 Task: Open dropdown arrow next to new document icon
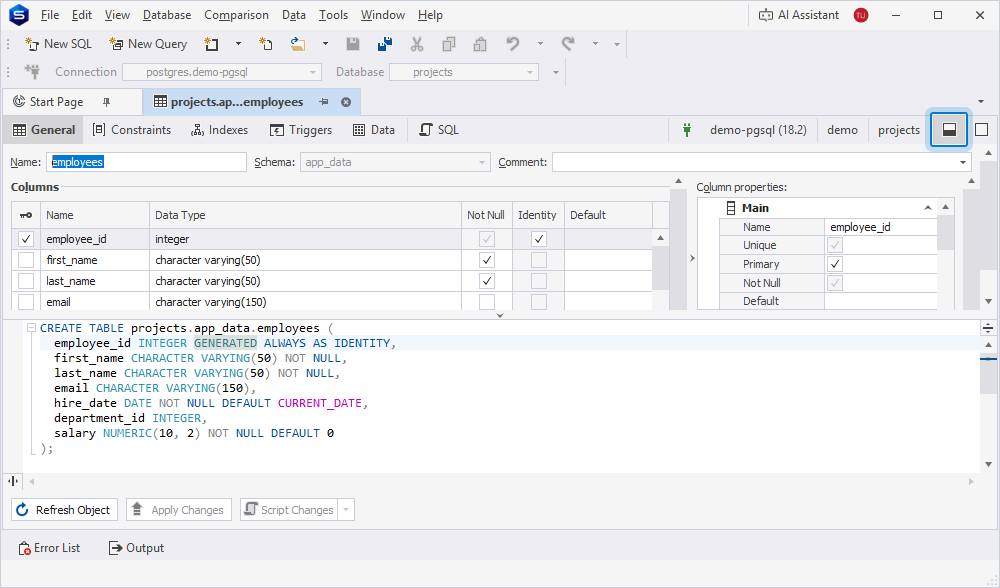(239, 44)
